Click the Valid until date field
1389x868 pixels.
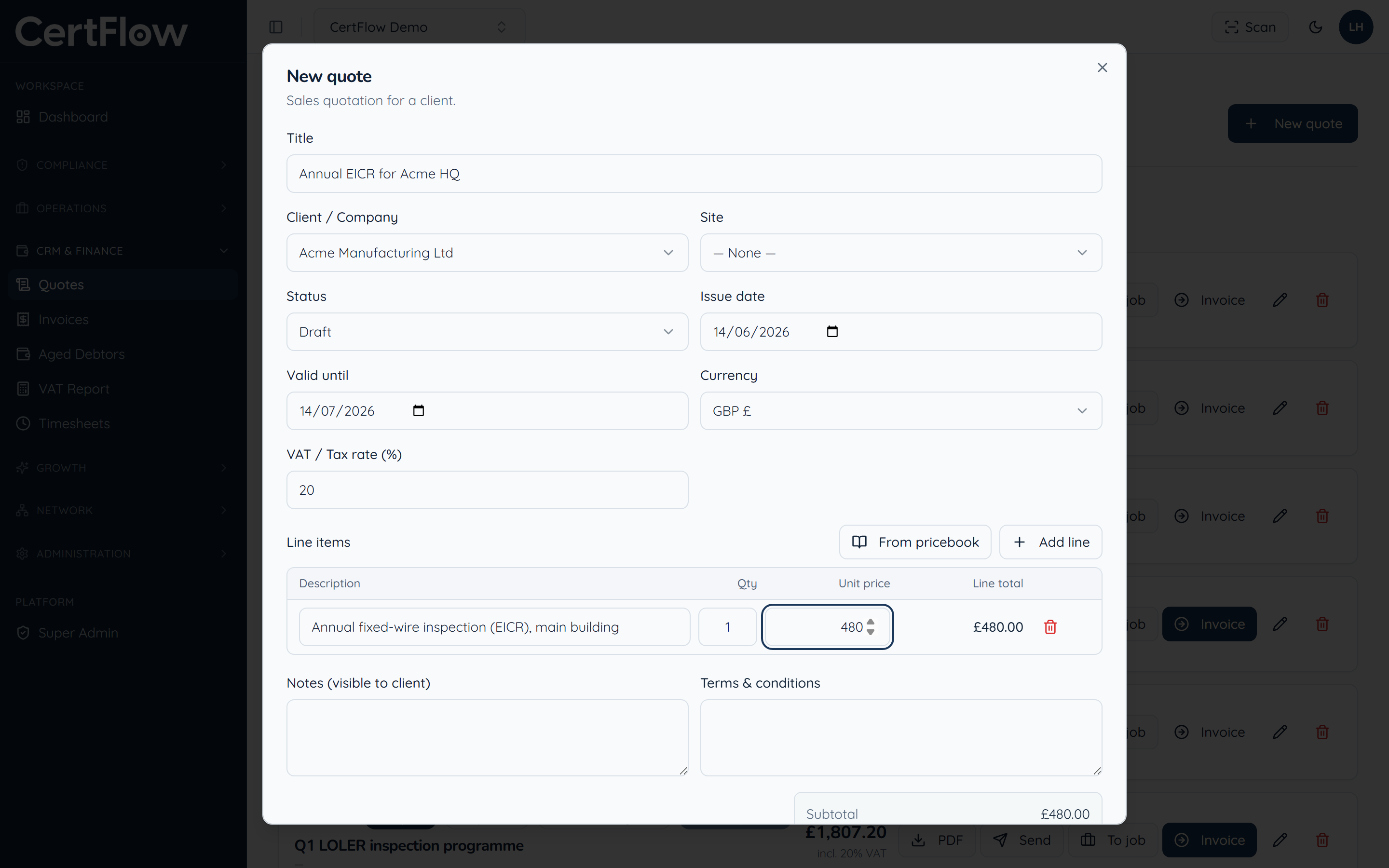[487, 411]
